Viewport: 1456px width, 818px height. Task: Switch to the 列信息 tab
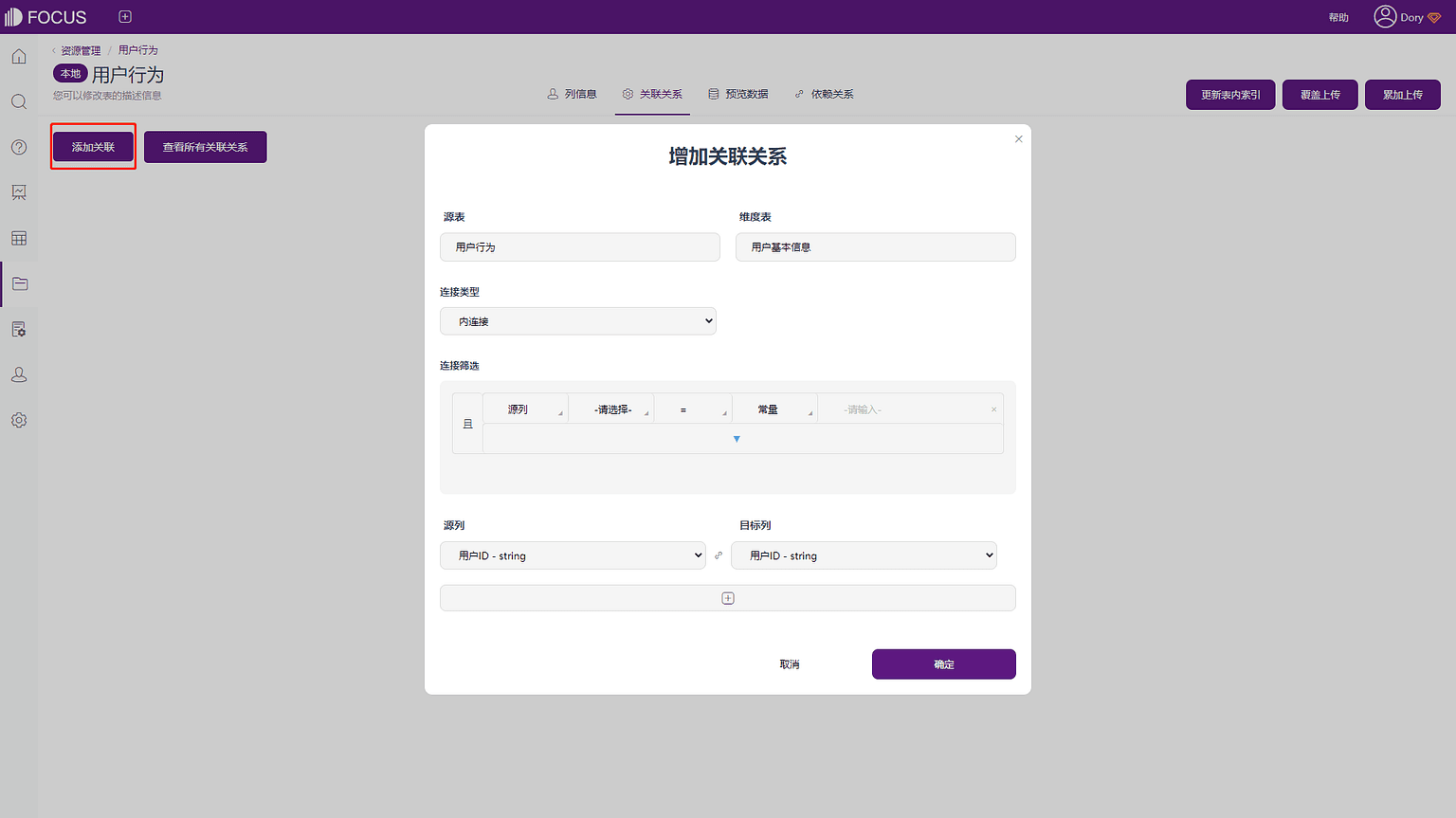573,94
